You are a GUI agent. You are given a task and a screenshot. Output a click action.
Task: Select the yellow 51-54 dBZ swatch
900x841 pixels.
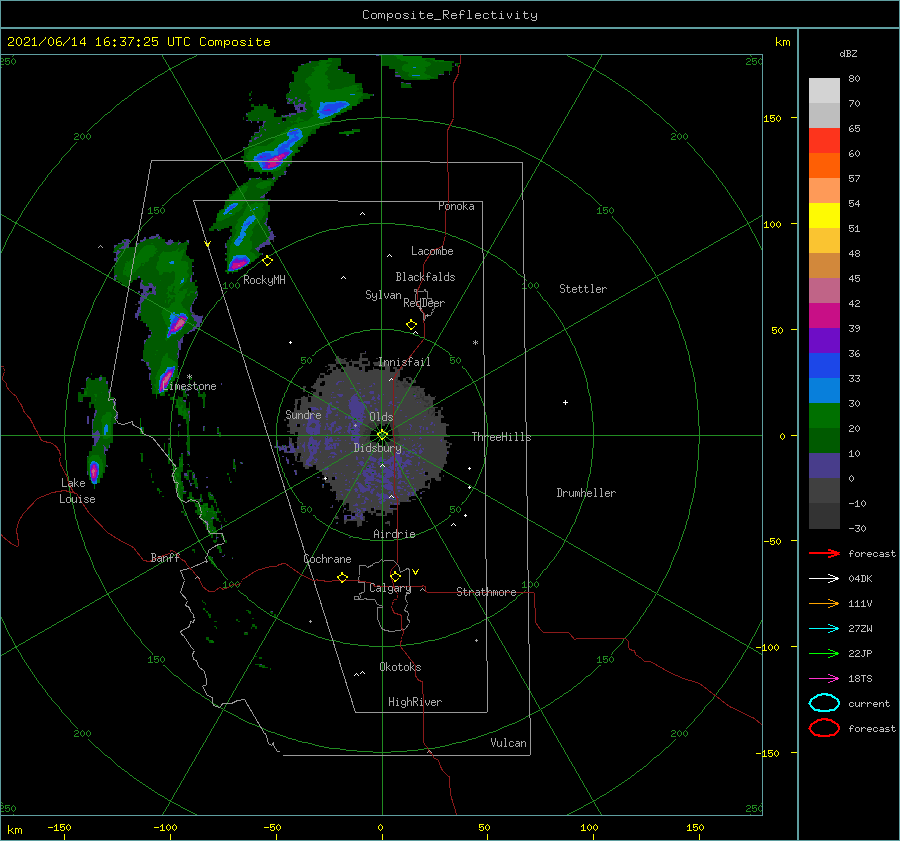click(824, 216)
